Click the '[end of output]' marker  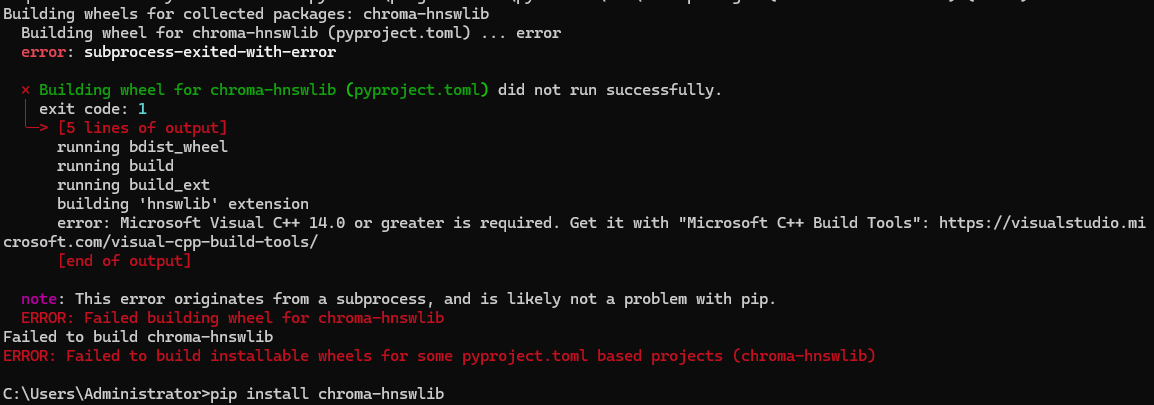(124, 261)
